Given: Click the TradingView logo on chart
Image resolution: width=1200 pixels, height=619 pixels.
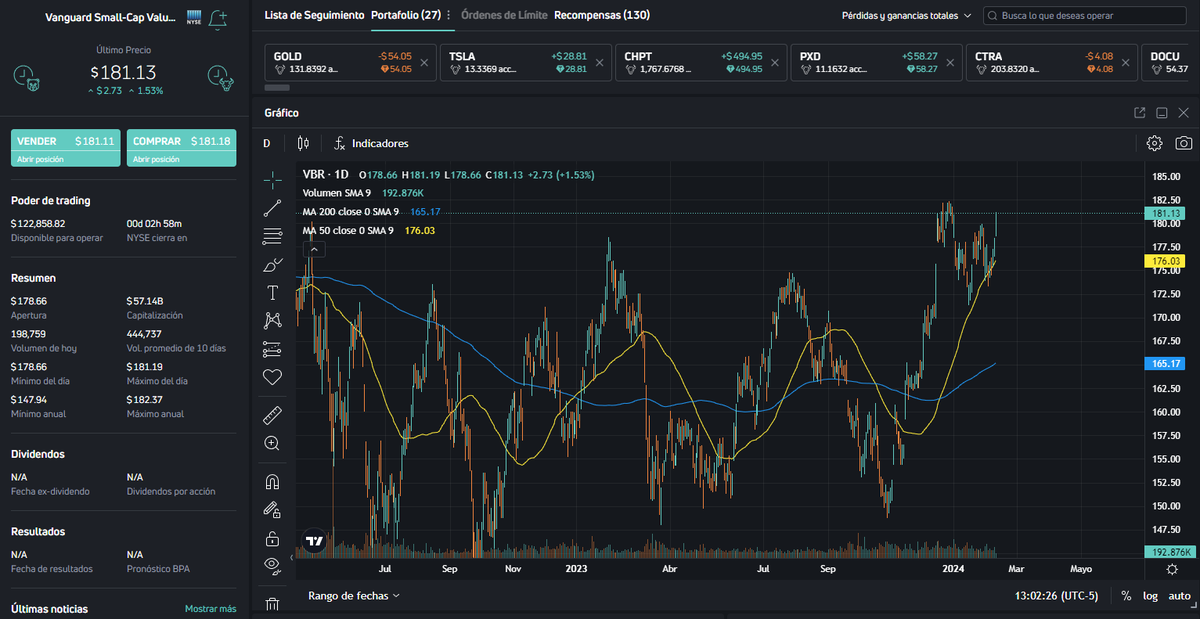Looking at the screenshot, I should point(315,540).
